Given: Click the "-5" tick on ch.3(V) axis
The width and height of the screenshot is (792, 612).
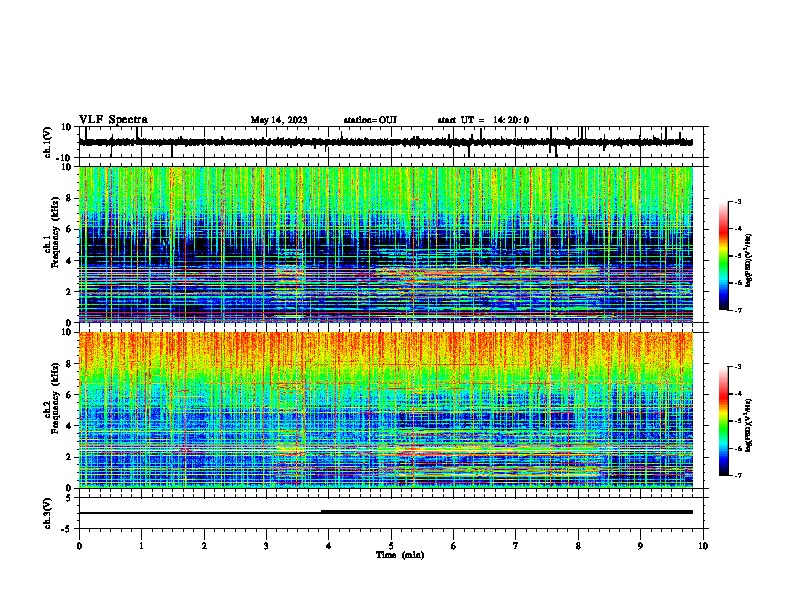Looking at the screenshot, I should click(68, 529).
